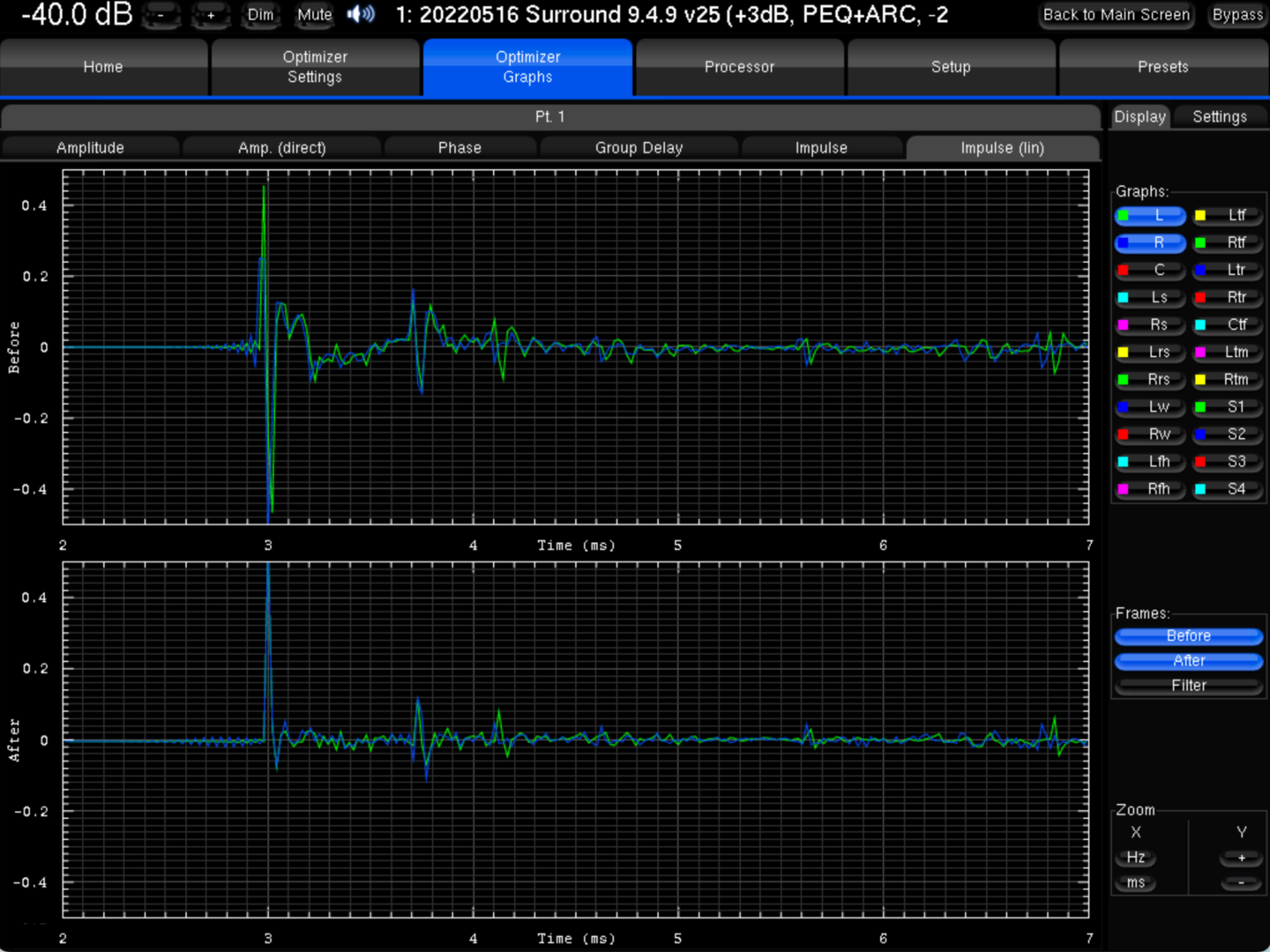Toggle the Lfh channel graph
Viewport: 1270px width, 952px height.
pos(1150,462)
